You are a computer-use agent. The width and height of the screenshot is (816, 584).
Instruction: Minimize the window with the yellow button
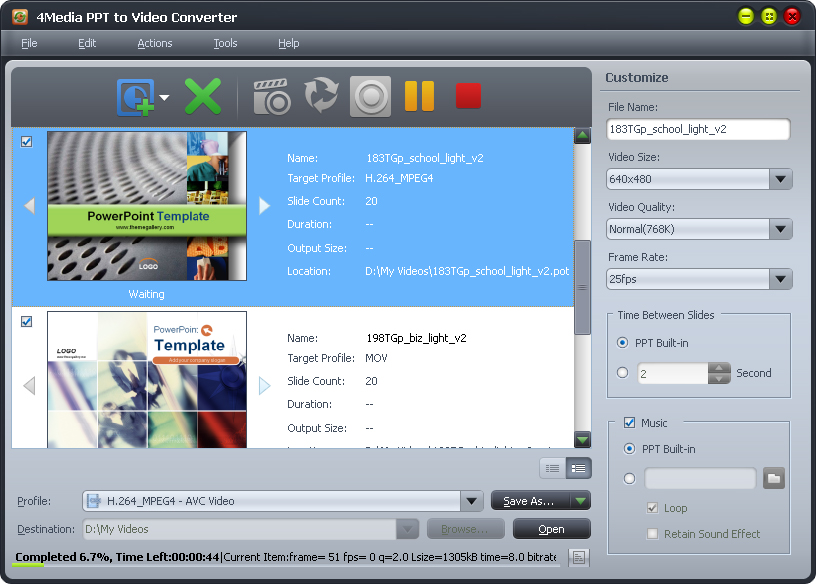746,17
